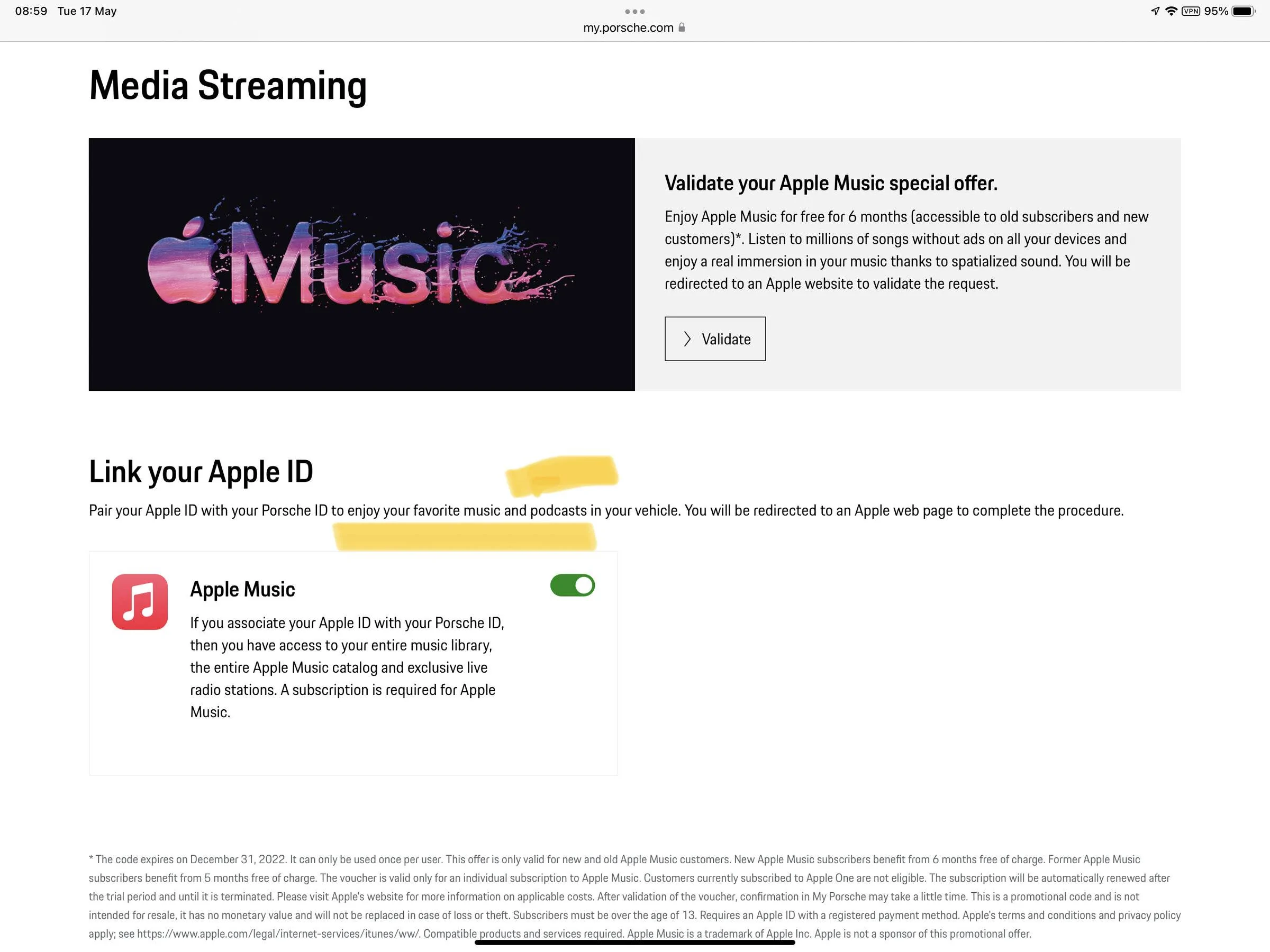
Task: Tap the battery icon in status bar
Action: click(x=1244, y=11)
